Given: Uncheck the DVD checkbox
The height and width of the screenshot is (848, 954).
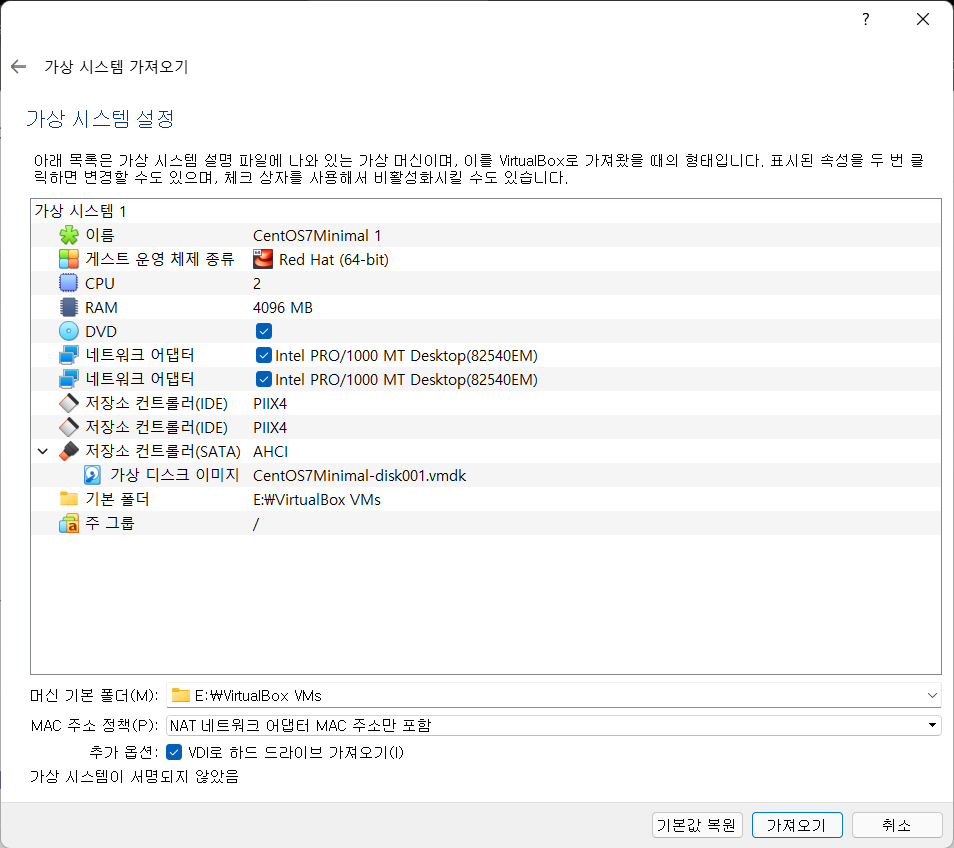Looking at the screenshot, I should pos(263,332).
